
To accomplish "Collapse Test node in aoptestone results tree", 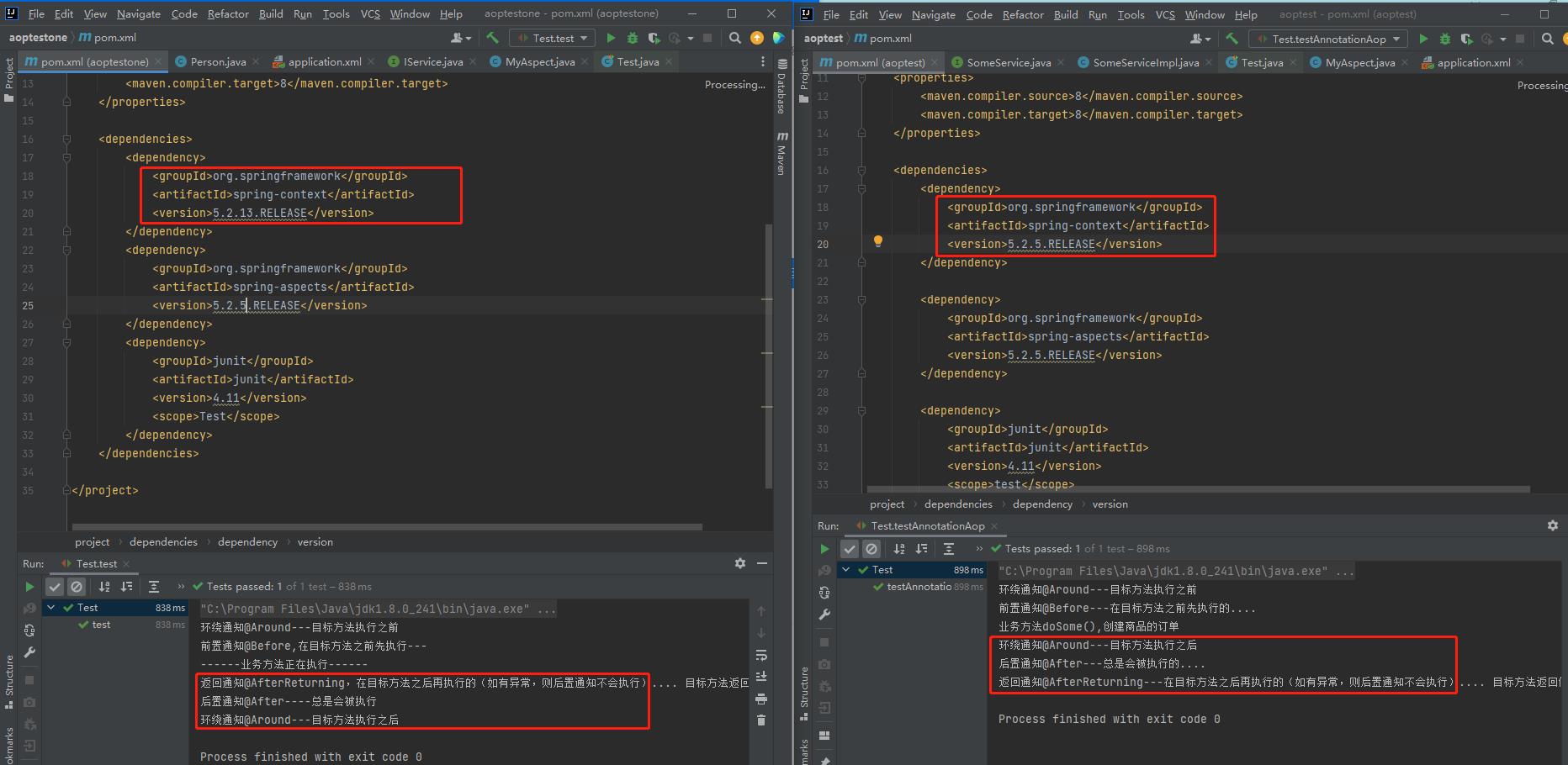I will point(52,608).
